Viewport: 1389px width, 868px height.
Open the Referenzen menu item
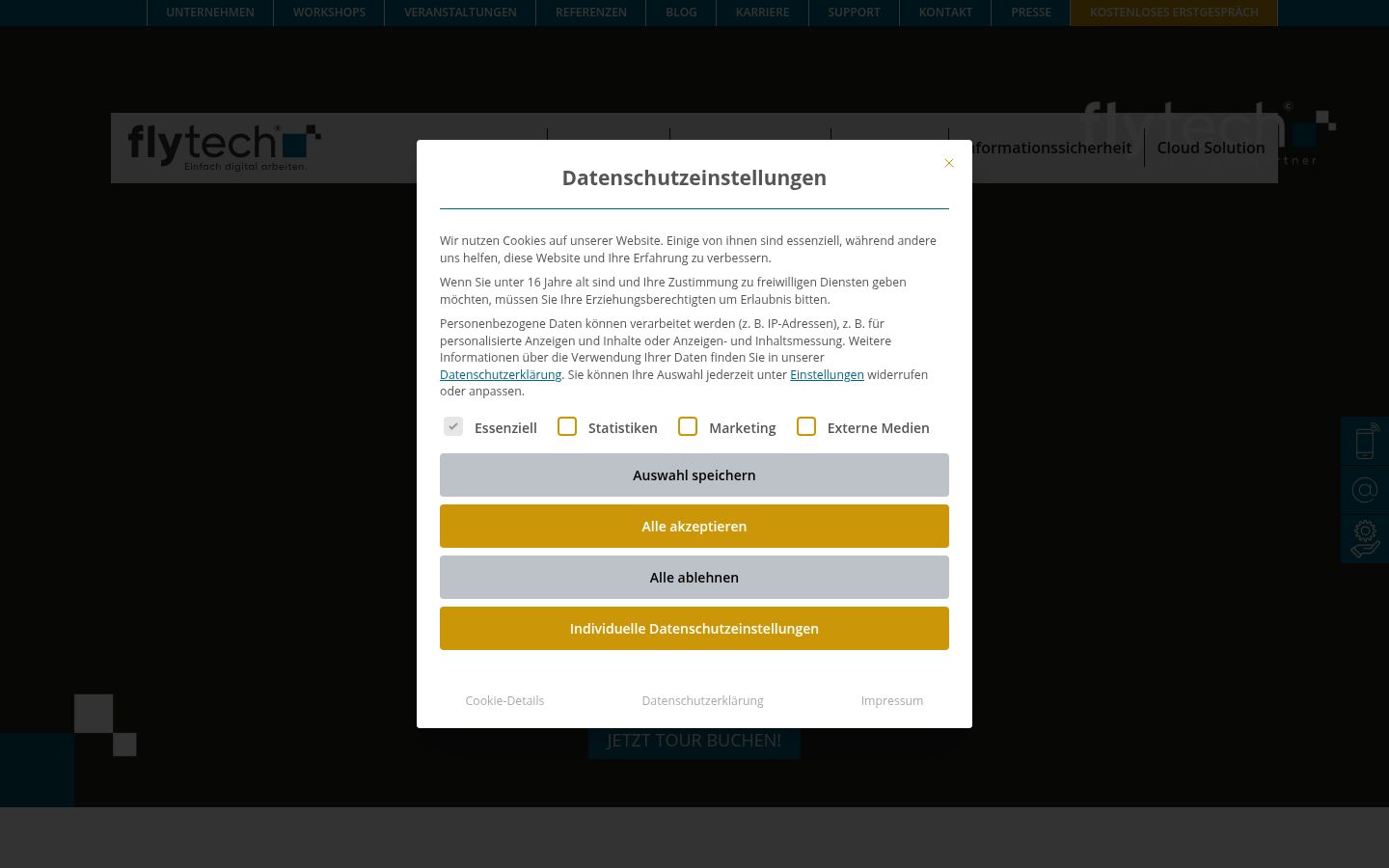pyautogui.click(x=591, y=13)
